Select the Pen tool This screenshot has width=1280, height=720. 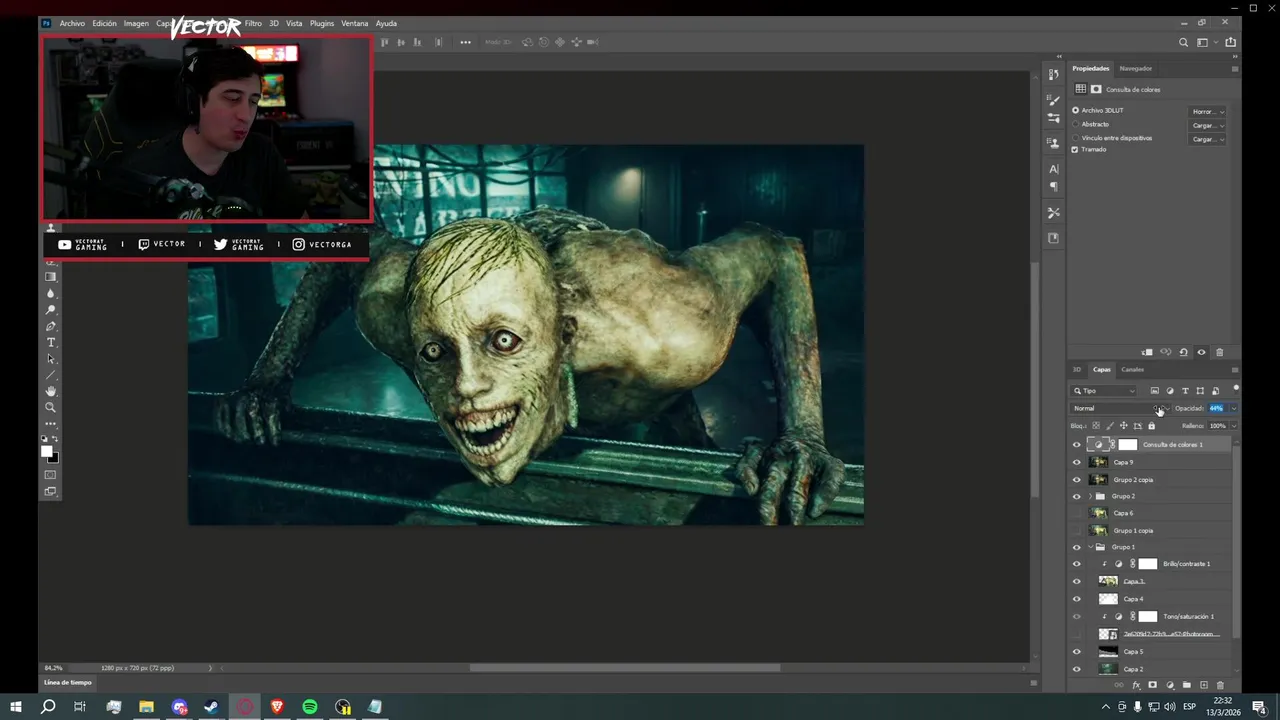[x=51, y=326]
